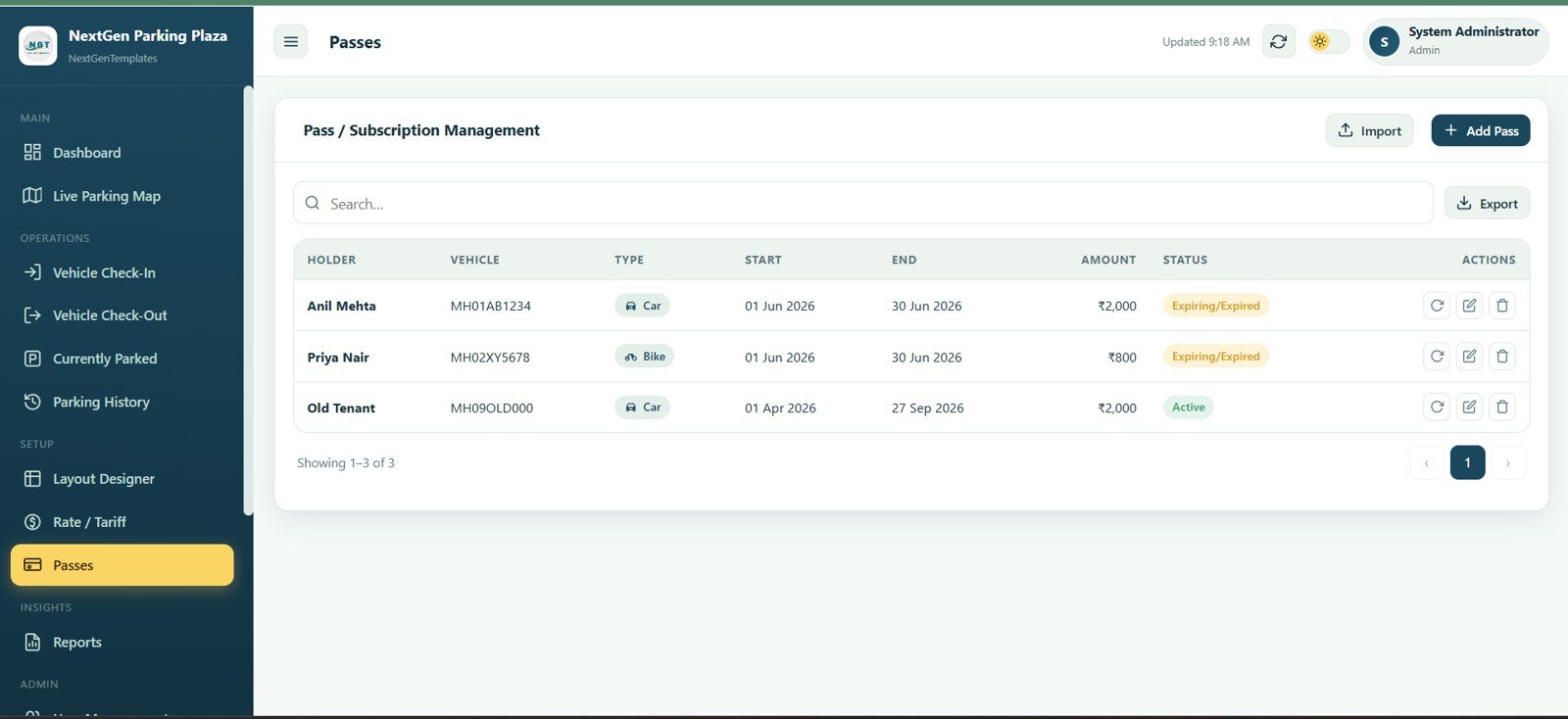Image resolution: width=1568 pixels, height=719 pixels.
Task: Click holder name Priya Nair
Action: click(x=338, y=358)
